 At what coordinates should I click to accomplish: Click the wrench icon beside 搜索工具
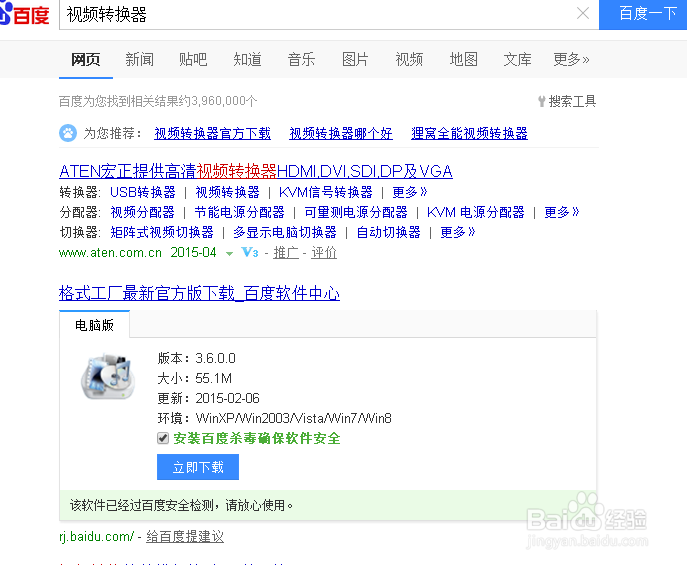(x=542, y=102)
